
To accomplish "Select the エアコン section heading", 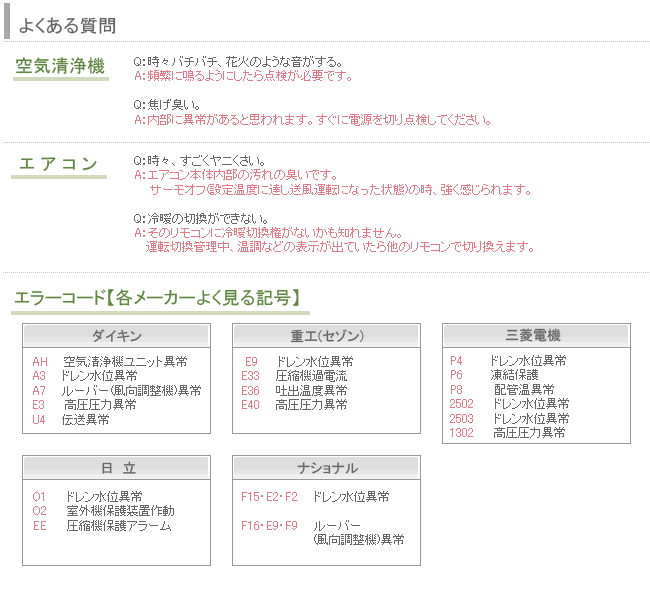I will [59, 165].
